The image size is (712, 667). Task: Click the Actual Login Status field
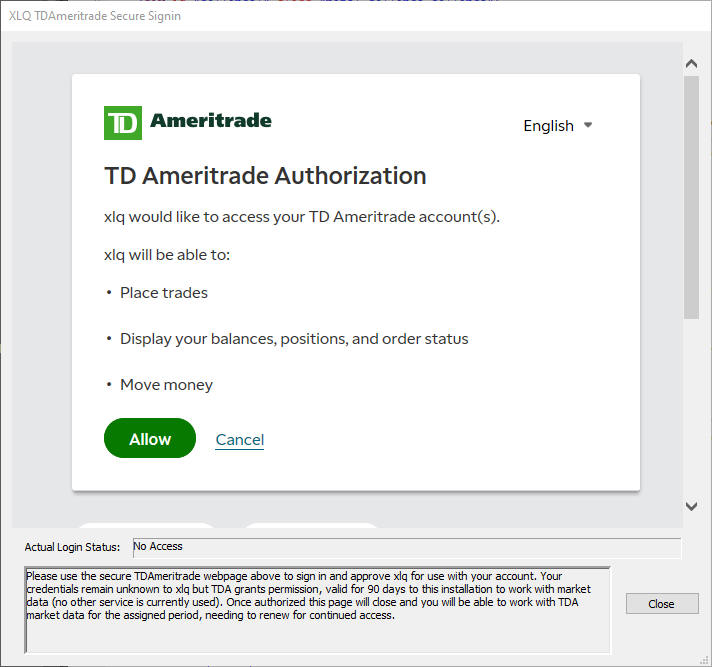(x=406, y=547)
